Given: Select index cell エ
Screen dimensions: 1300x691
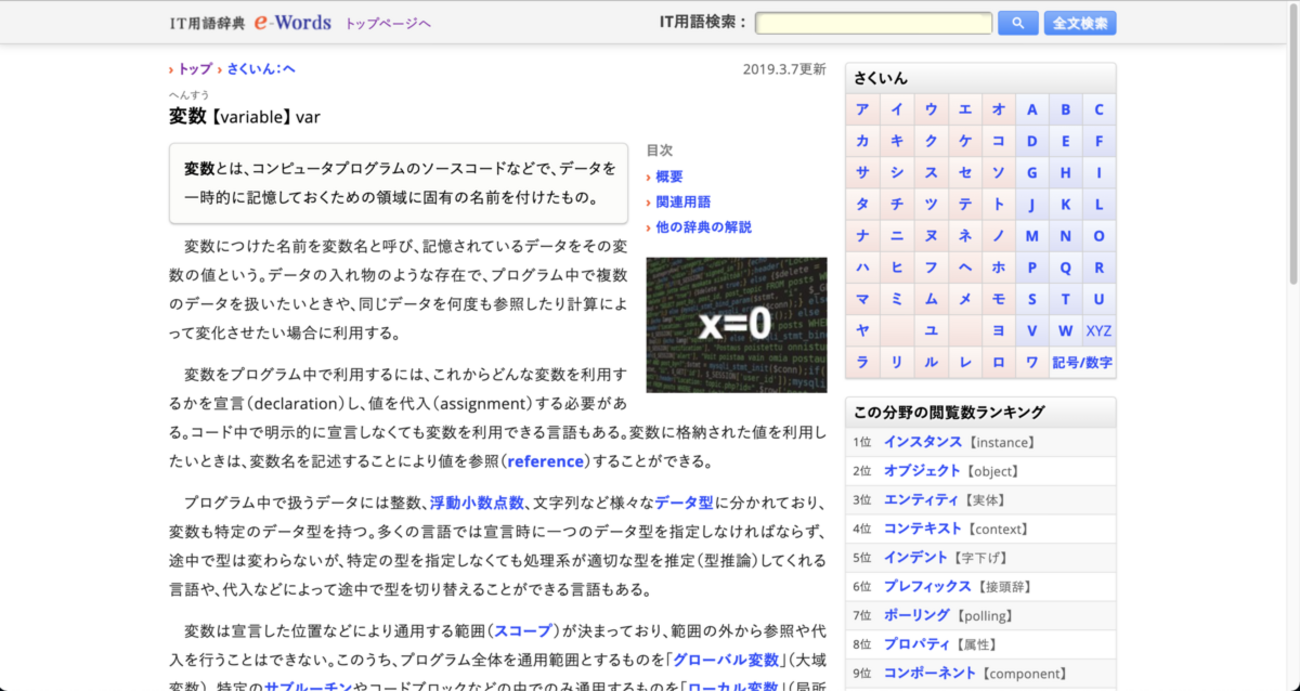Looking at the screenshot, I should click(965, 110).
